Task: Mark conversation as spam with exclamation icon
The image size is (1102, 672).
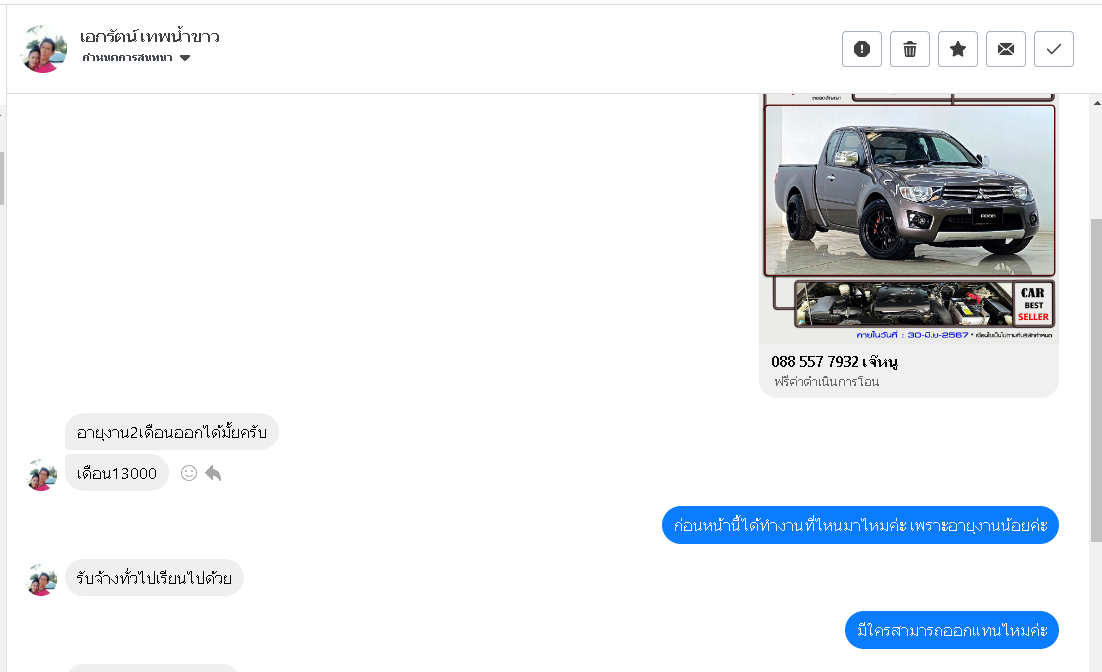Action: pyautogui.click(x=862, y=49)
